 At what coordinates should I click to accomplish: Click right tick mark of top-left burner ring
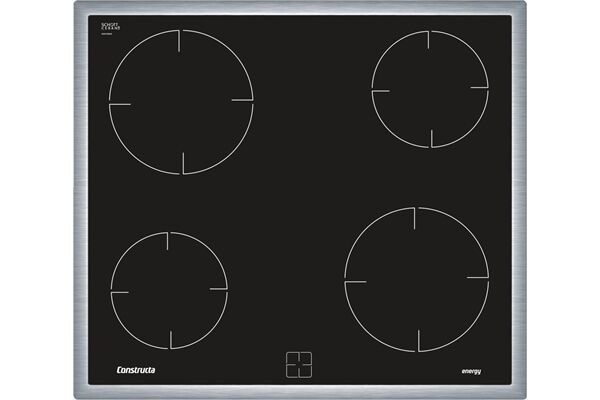(242, 100)
